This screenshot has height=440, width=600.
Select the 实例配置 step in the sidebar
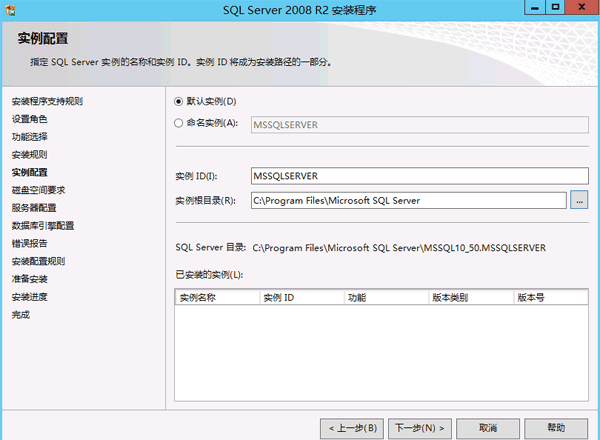tap(29, 173)
